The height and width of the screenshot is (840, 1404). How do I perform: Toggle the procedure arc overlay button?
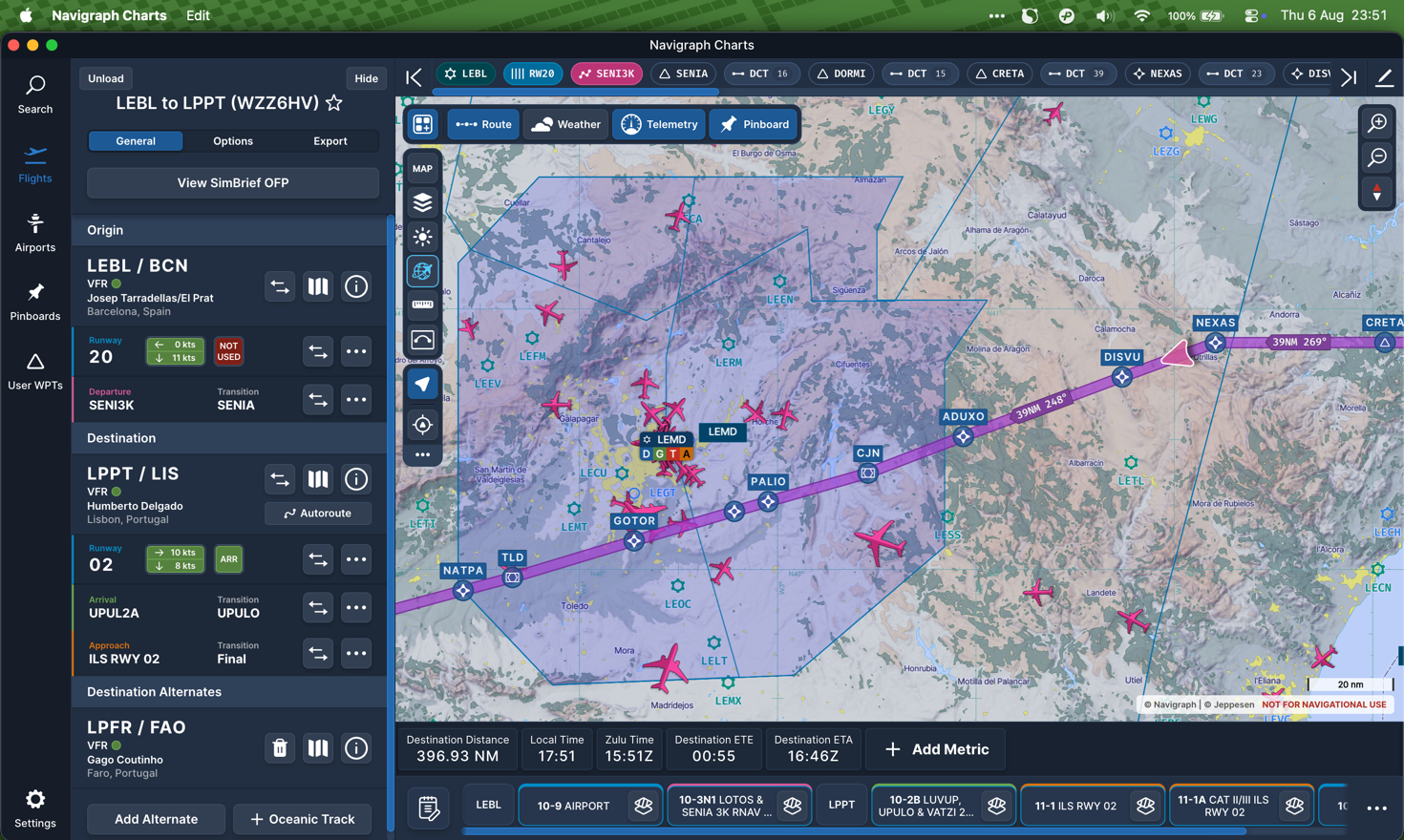[422, 340]
